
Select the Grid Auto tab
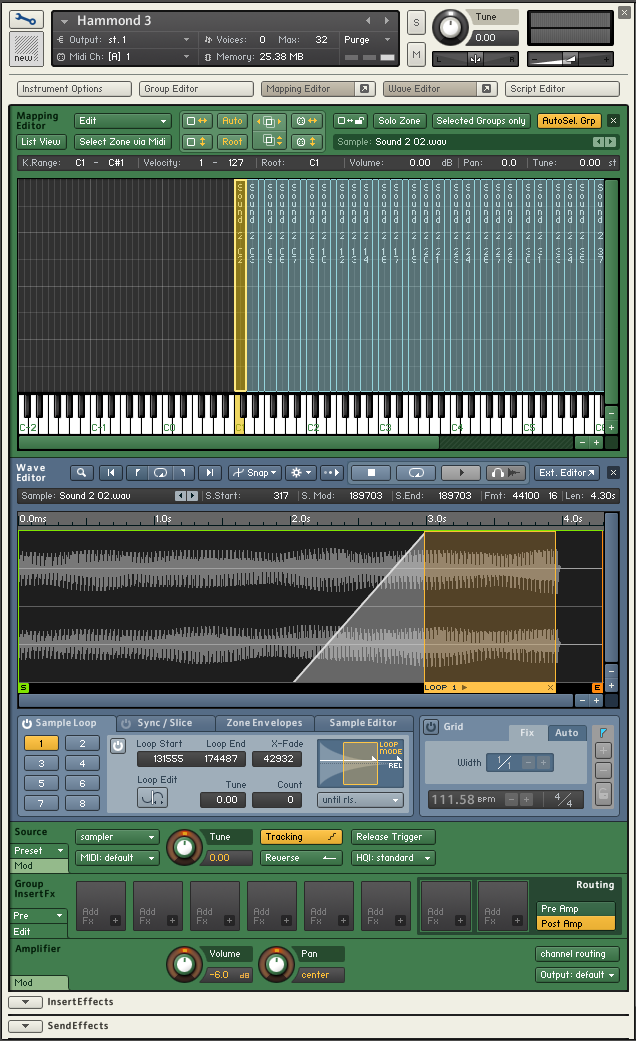[567, 733]
